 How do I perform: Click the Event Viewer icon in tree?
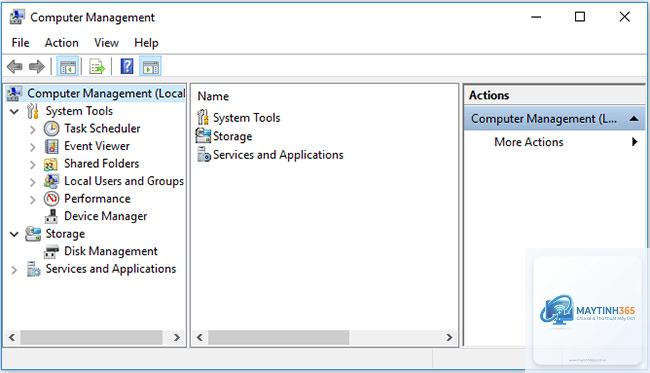coord(51,146)
